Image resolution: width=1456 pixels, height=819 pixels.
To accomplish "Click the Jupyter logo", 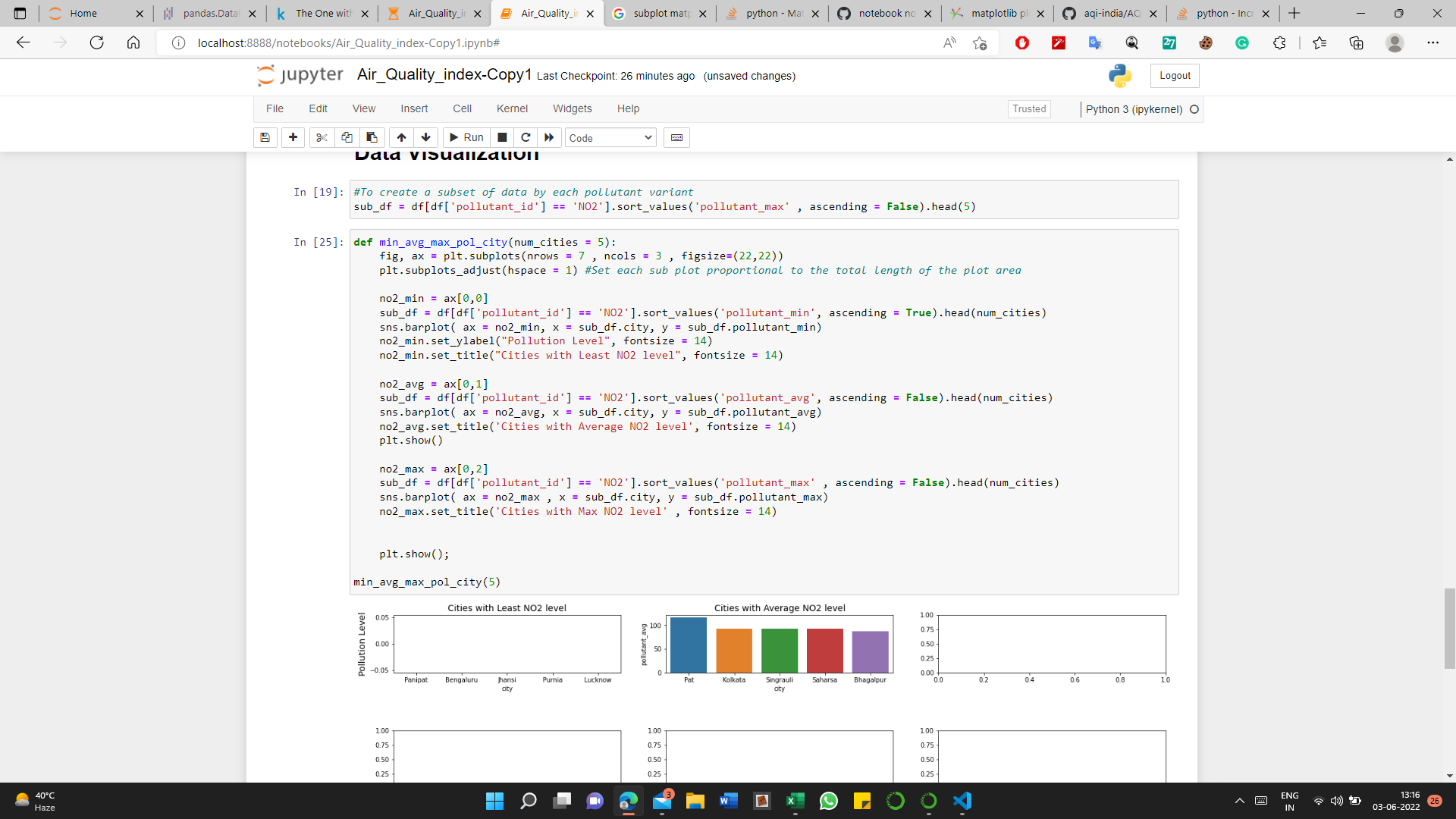I will click(x=300, y=75).
